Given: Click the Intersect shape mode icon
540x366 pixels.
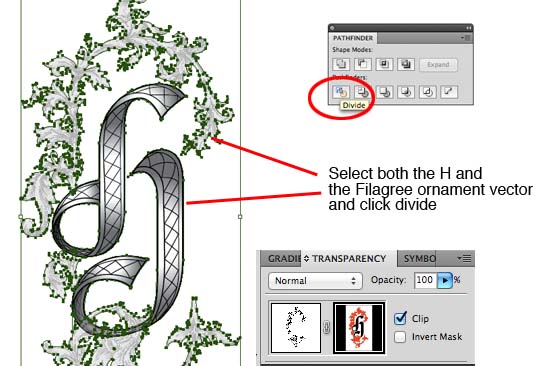Looking at the screenshot, I should [x=384, y=64].
